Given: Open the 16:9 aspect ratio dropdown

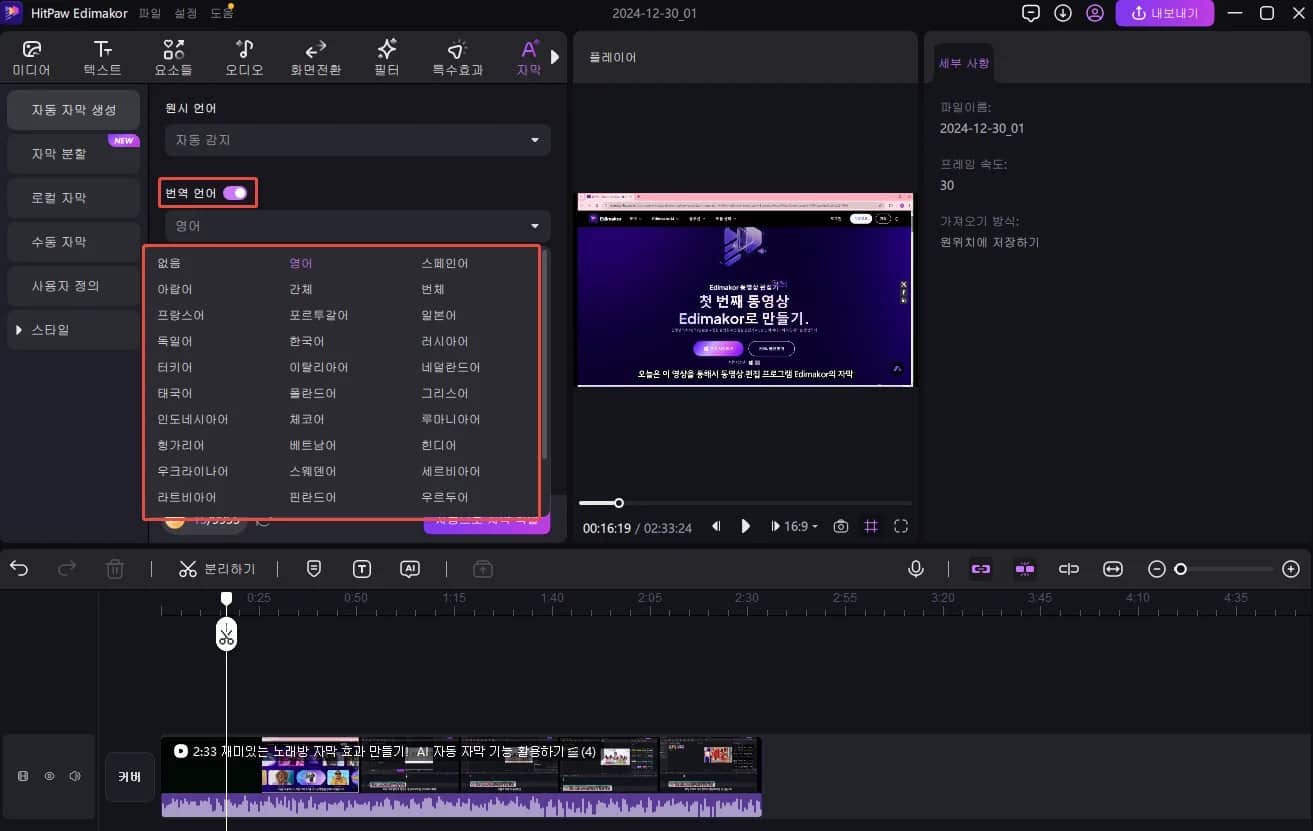Looking at the screenshot, I should (x=794, y=525).
